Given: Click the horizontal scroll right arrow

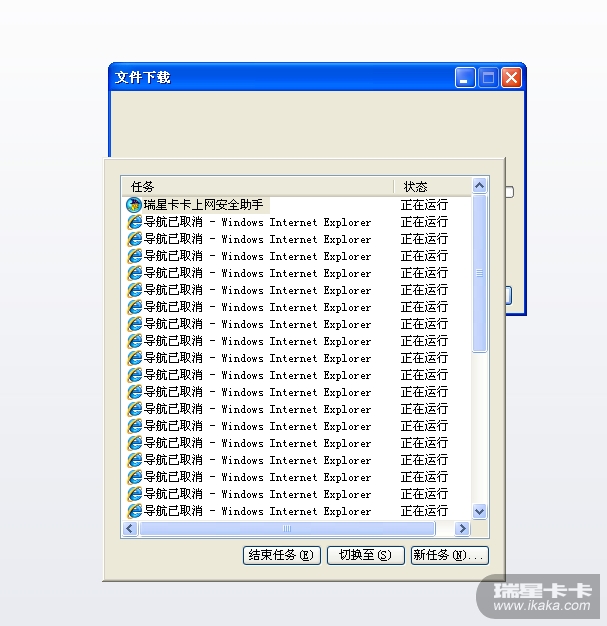Looking at the screenshot, I should (462, 529).
